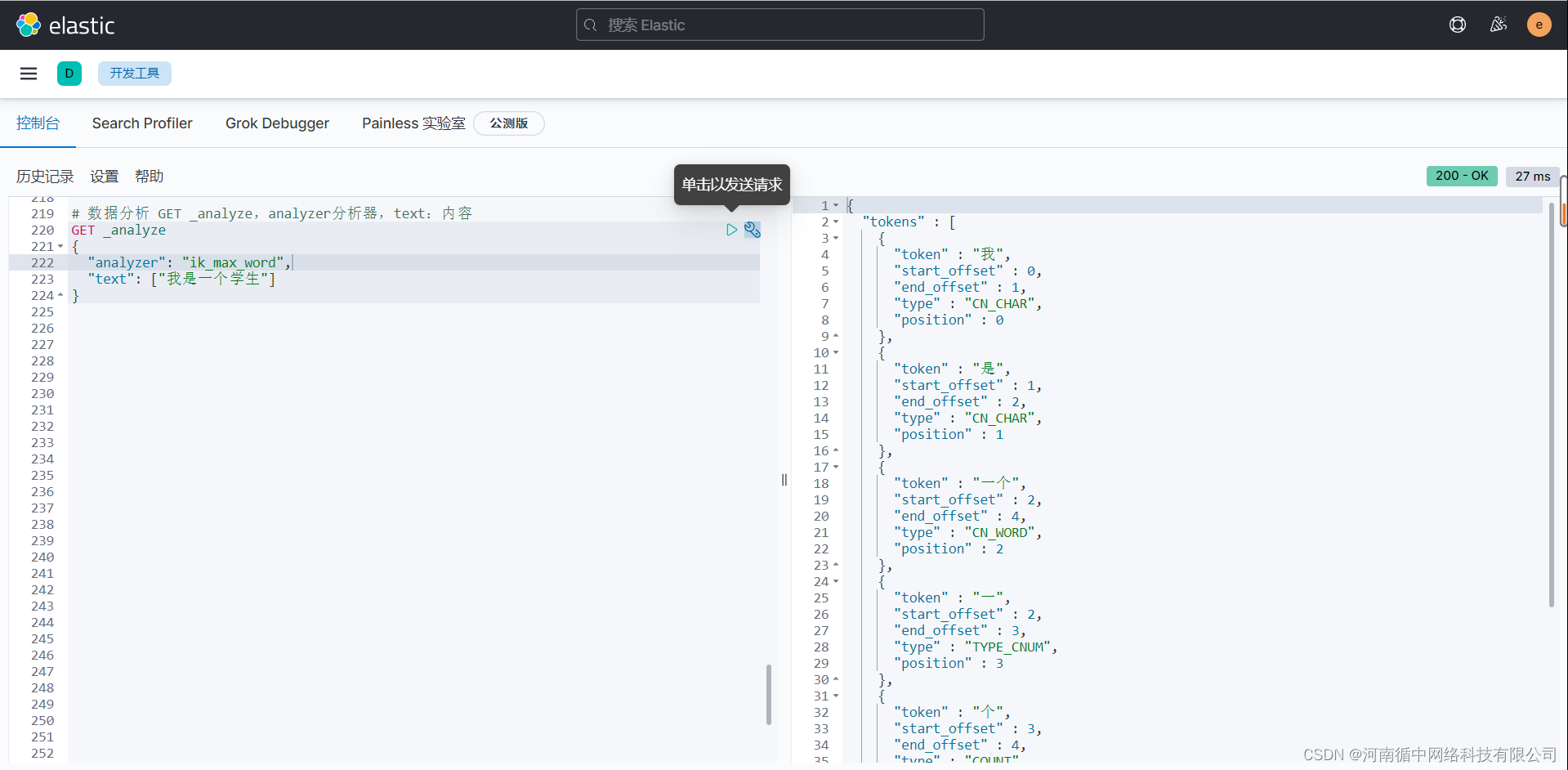1568x770 pixels.
Task: Click the "type" : "CN_WORD" output line
Action: point(968,532)
